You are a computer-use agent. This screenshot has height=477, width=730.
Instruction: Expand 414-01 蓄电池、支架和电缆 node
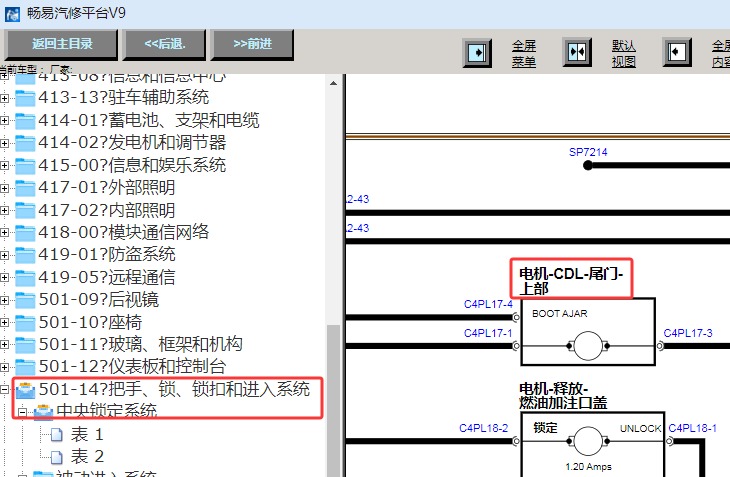(4, 121)
